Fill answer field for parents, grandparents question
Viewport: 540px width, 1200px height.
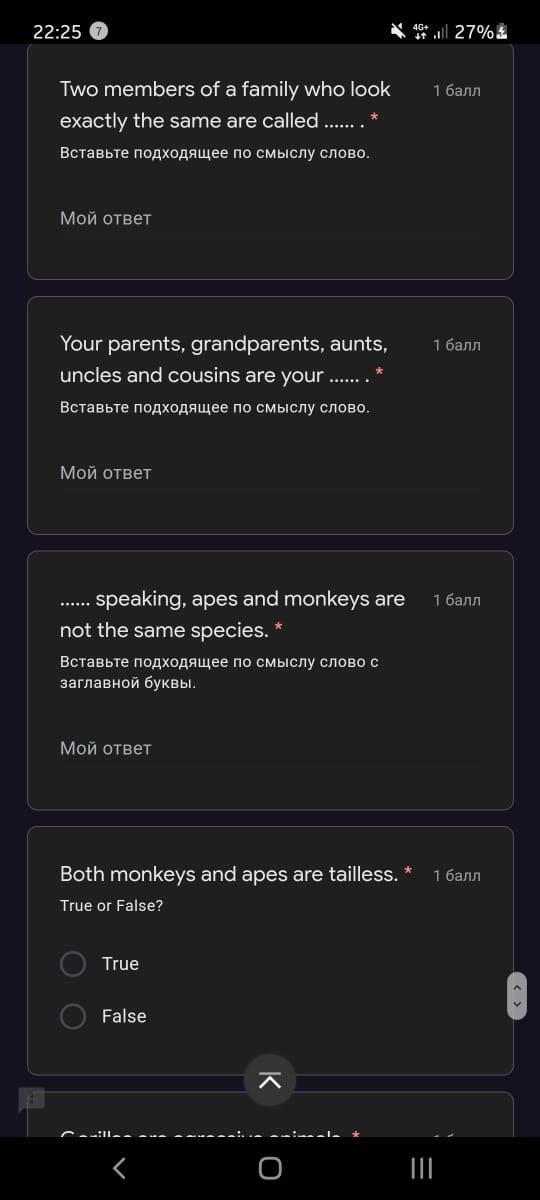270,472
